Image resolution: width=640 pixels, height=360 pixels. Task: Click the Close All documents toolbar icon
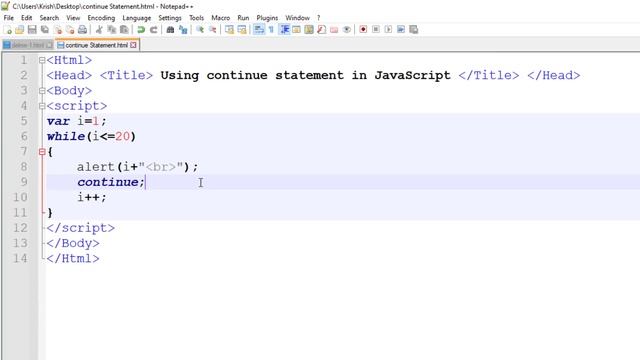tap(70, 30)
